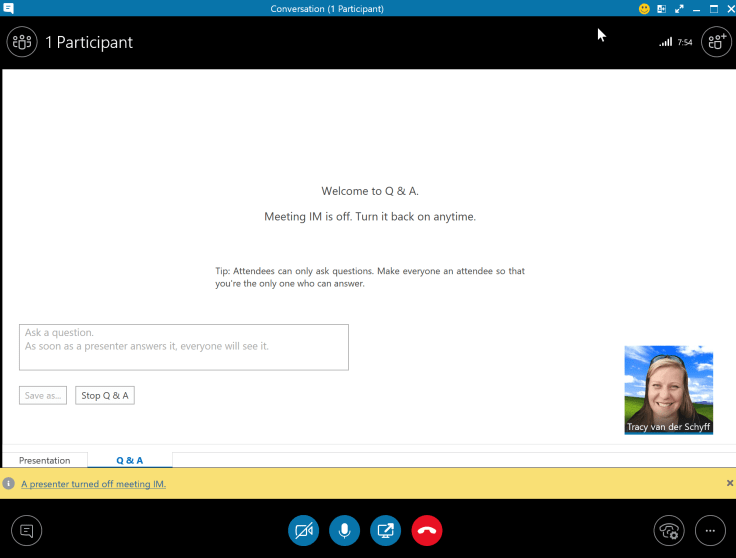This screenshot has width=736, height=558.
Task: Toggle full screen view
Action: coord(679,9)
